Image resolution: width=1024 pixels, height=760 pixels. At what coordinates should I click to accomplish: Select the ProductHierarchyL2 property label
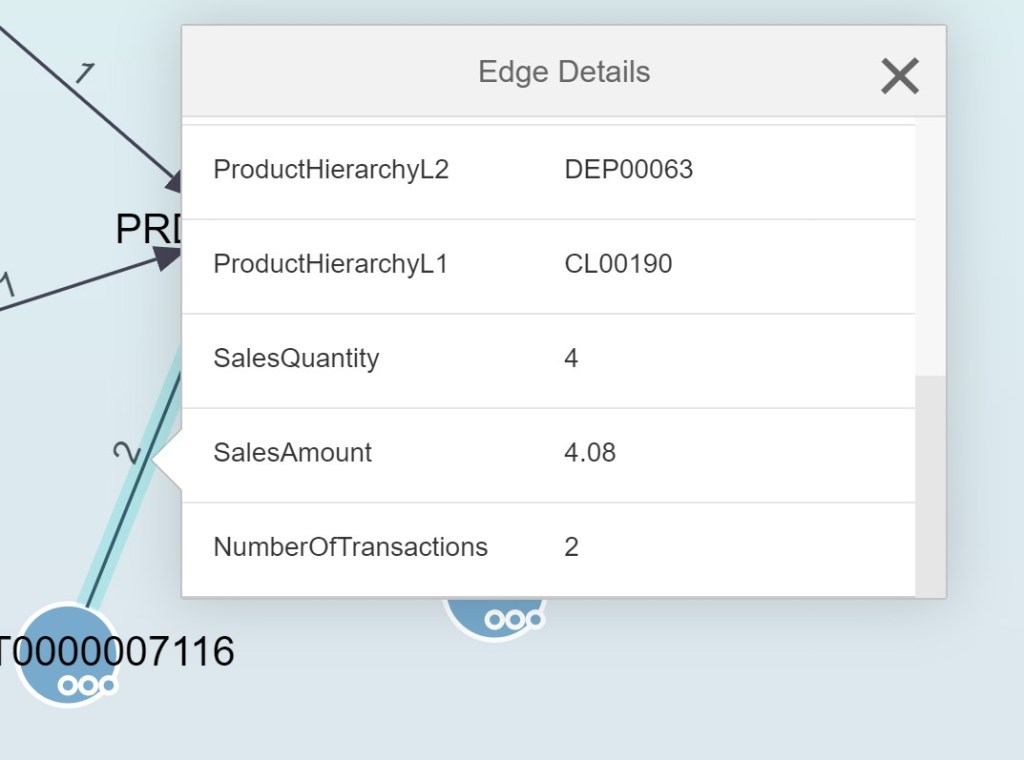pos(331,170)
